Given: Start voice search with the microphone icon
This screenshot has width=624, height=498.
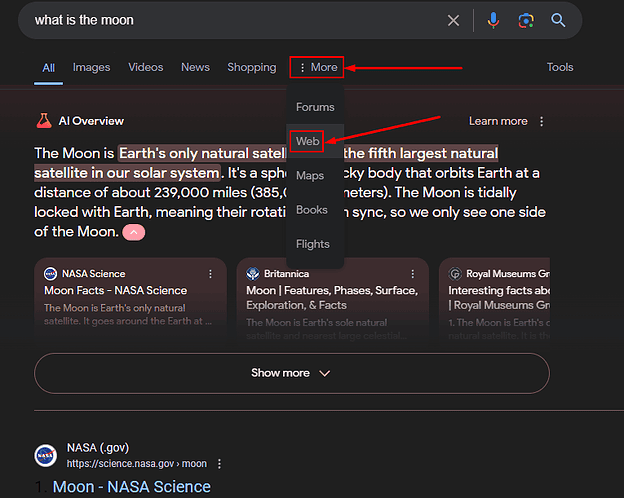Looking at the screenshot, I should point(493,20).
